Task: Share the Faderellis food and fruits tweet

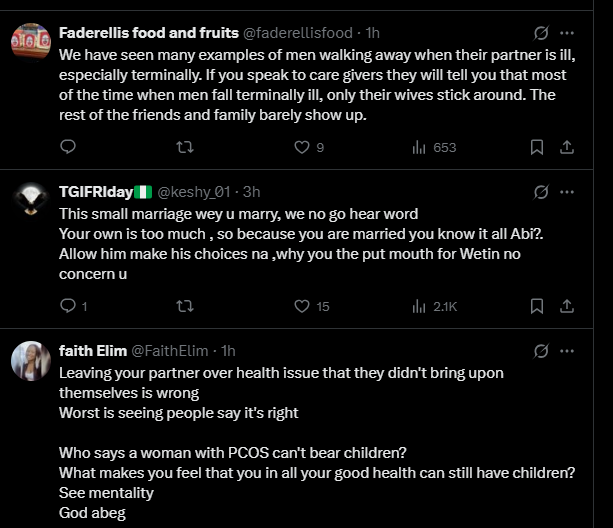Action: pyautogui.click(x=566, y=147)
